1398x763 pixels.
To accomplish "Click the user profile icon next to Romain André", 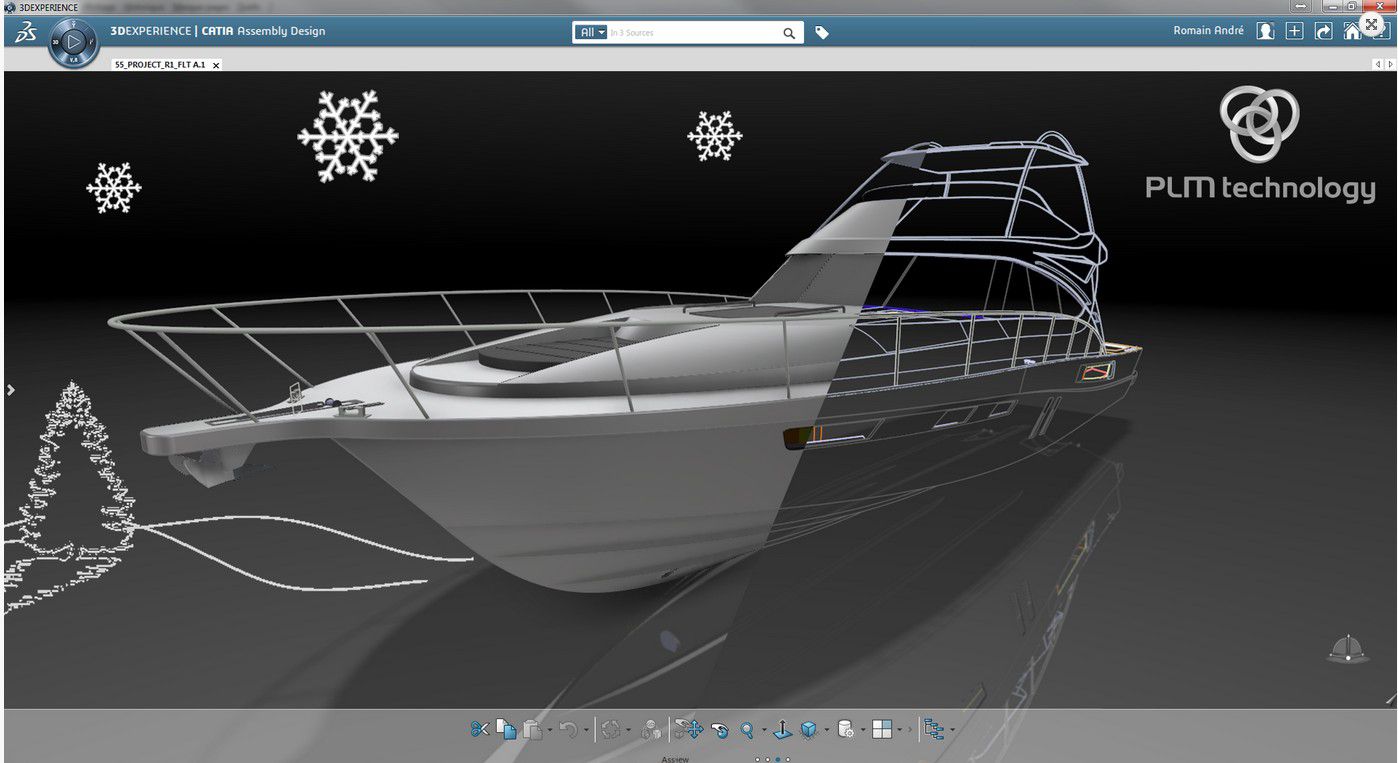I will [x=1265, y=31].
